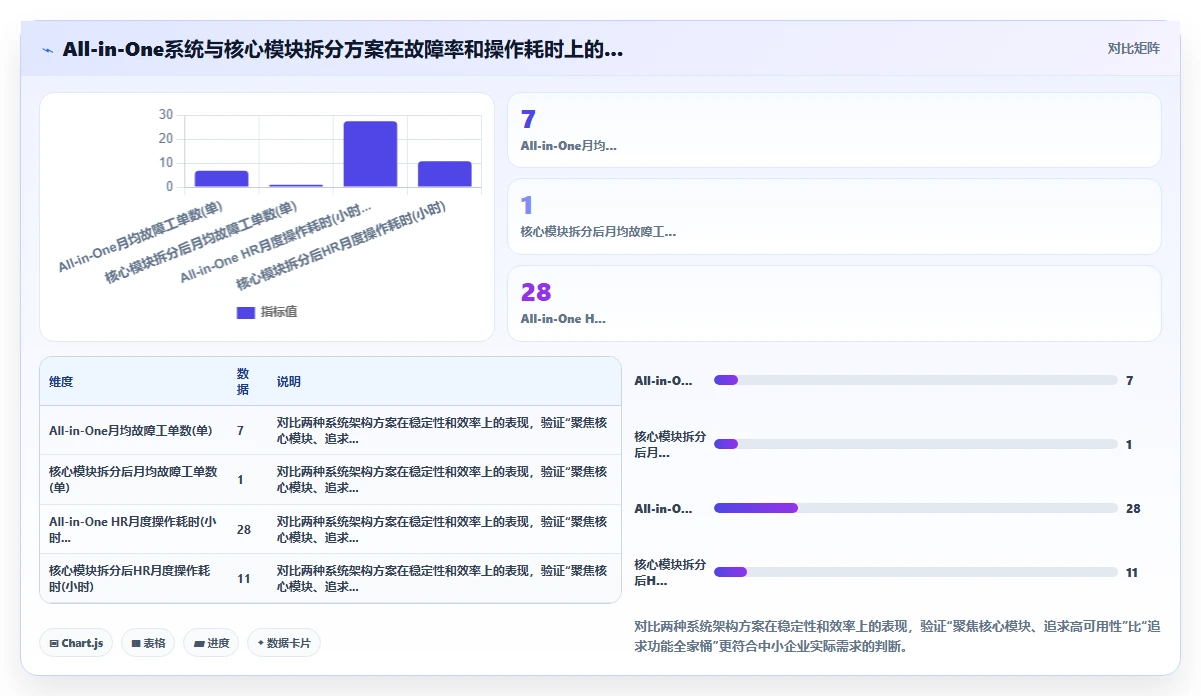Select the data card showing 7
1201x696 pixels.
pos(834,130)
